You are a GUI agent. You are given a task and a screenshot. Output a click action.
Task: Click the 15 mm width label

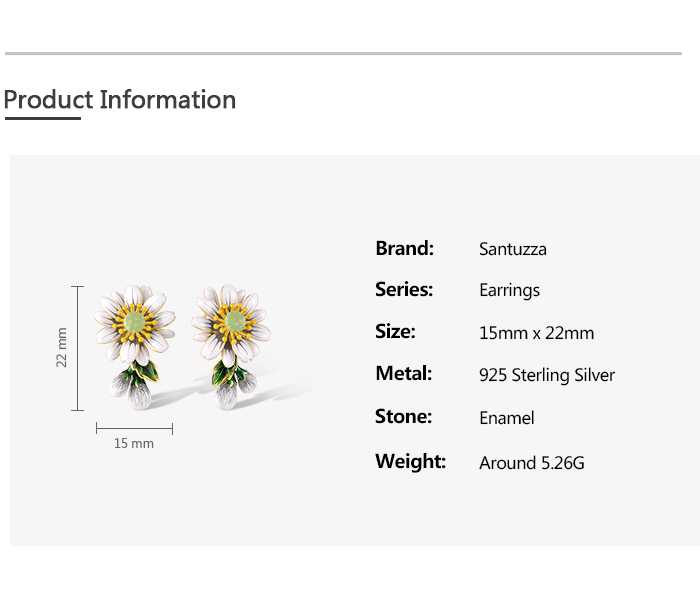pyautogui.click(x=134, y=443)
